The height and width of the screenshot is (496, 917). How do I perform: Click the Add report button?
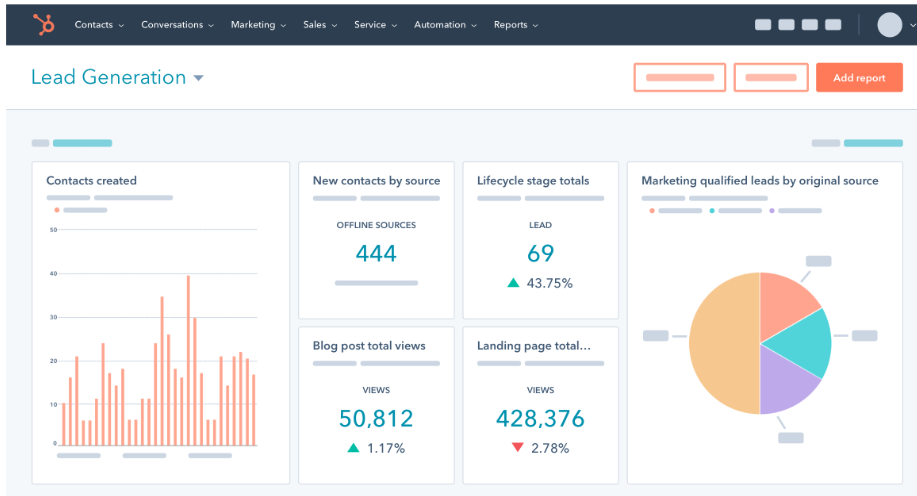858,78
